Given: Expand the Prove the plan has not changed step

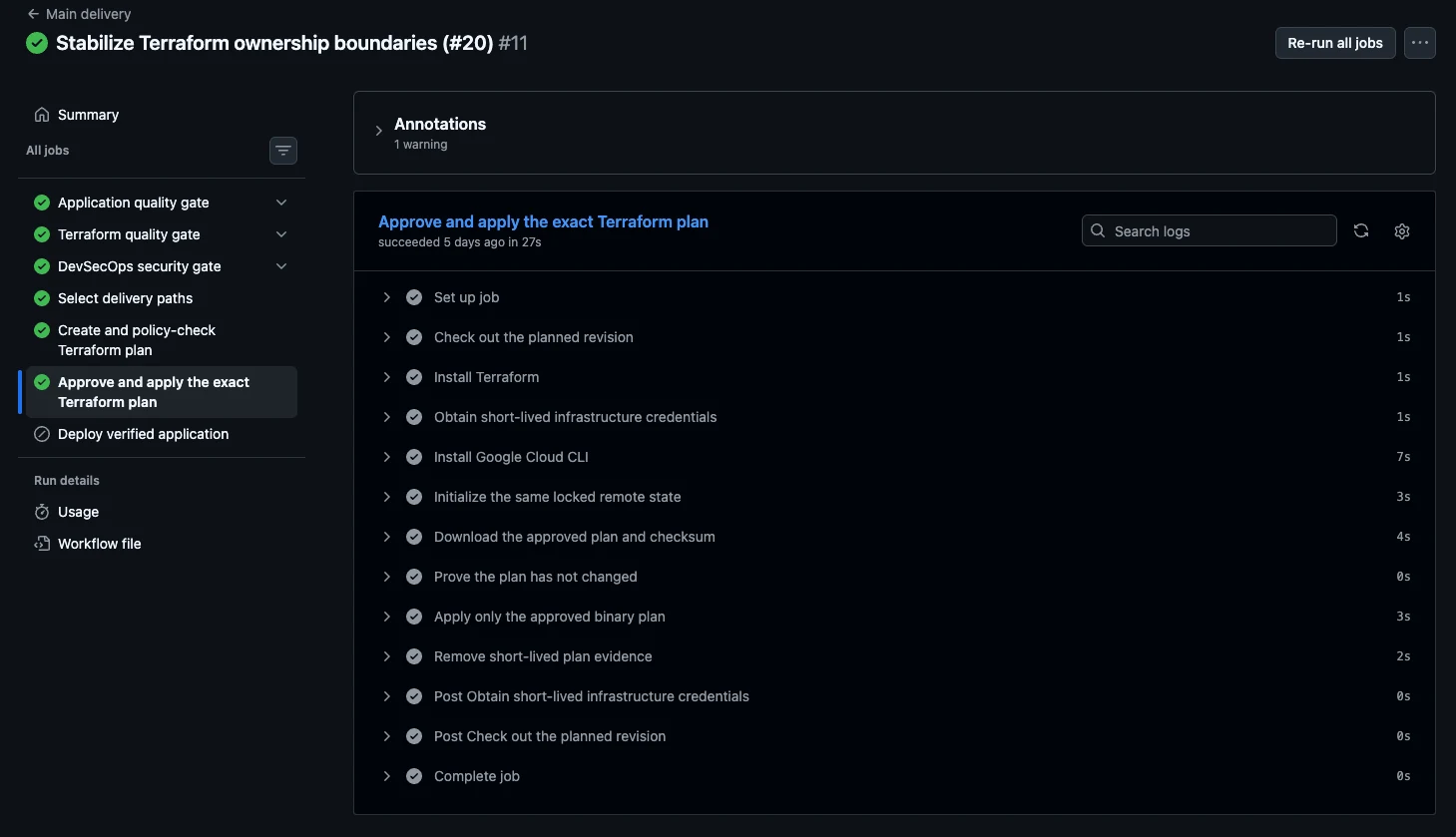Looking at the screenshot, I should (x=387, y=577).
